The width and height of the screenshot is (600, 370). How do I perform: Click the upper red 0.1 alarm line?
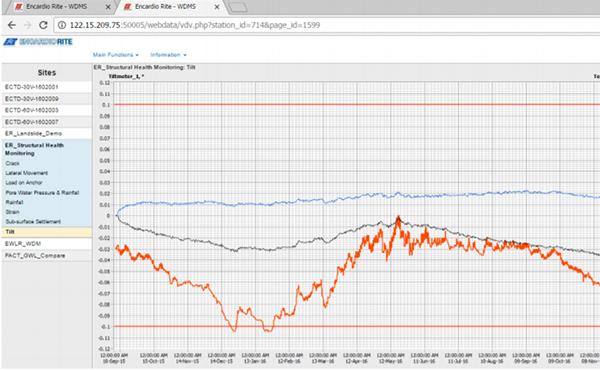356,104
